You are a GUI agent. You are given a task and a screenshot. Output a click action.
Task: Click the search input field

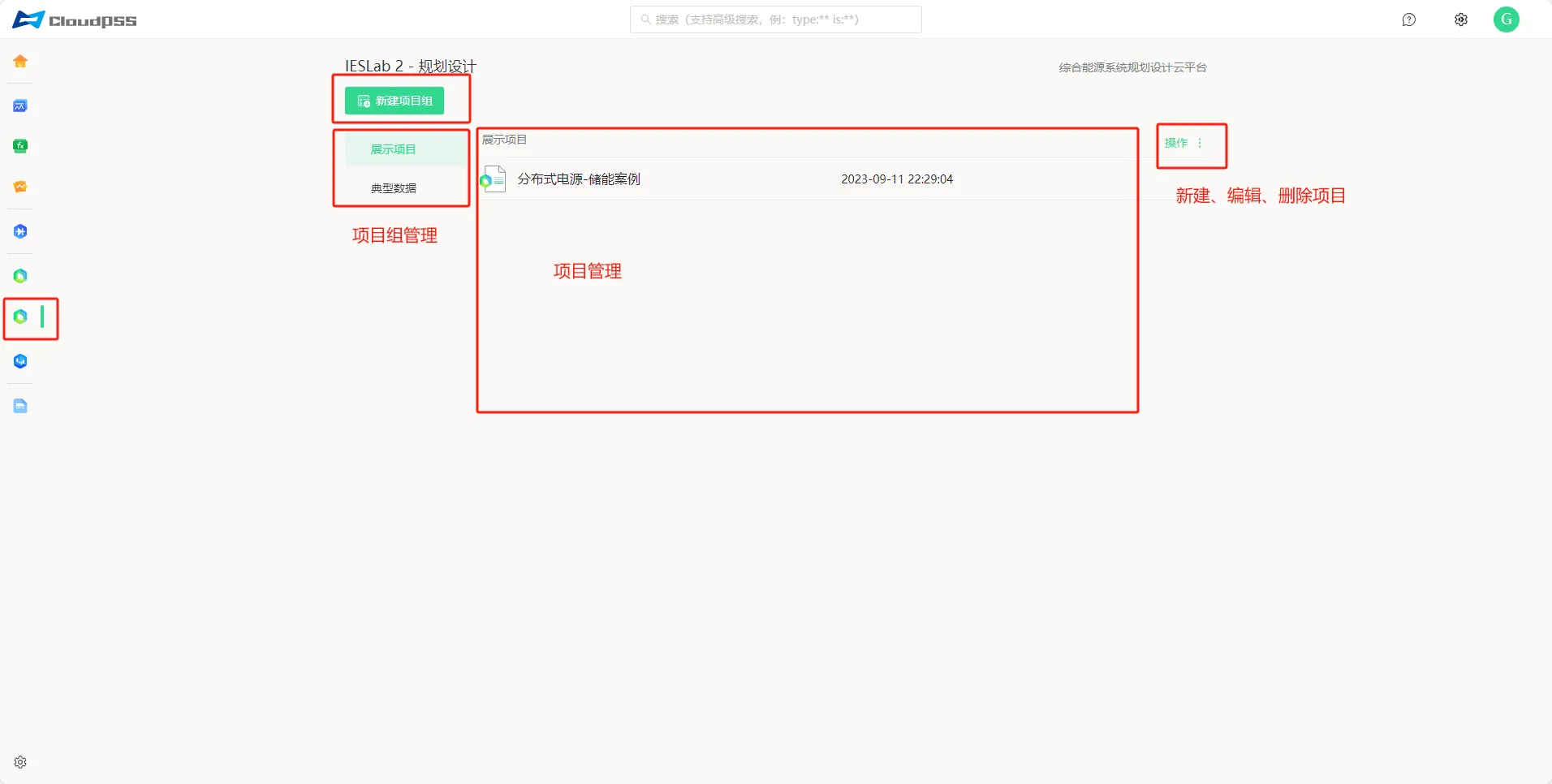tap(776, 19)
